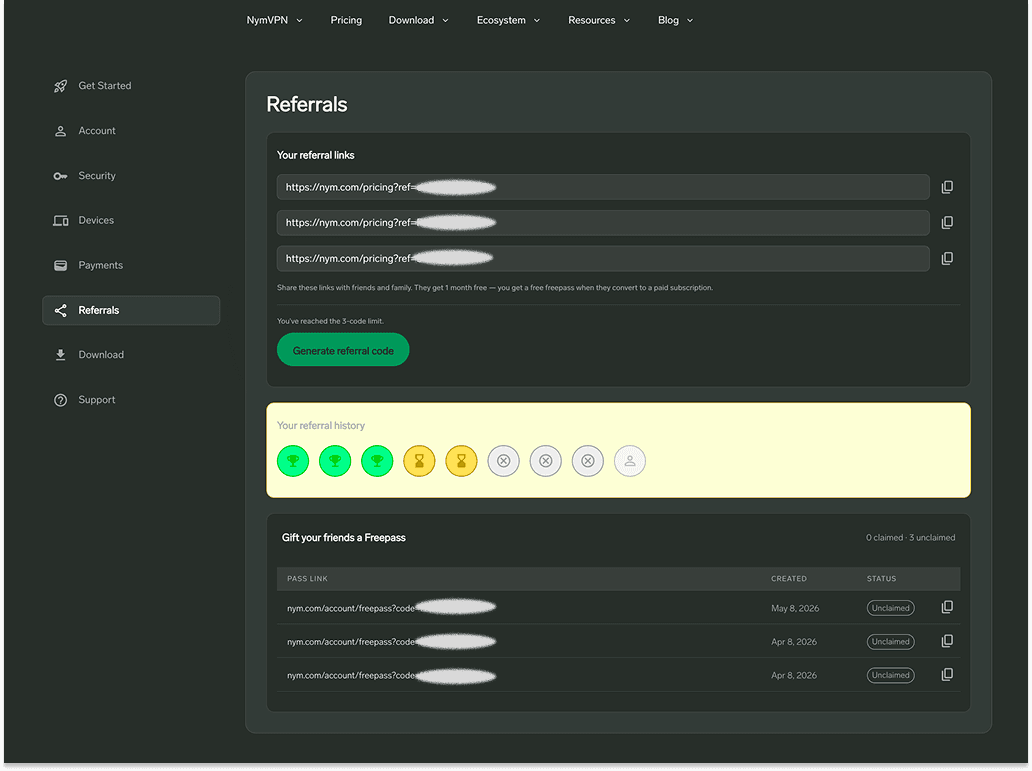Copy the third referral link

tap(947, 258)
